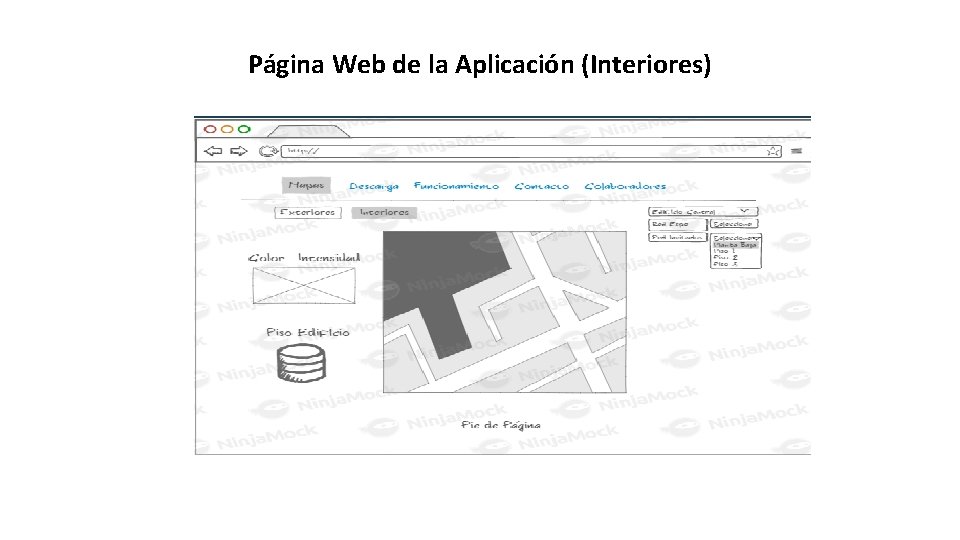Image resolution: width=960 pixels, height=540 pixels.
Task: Expand the Edificio General dropdown
Action: 703,211
